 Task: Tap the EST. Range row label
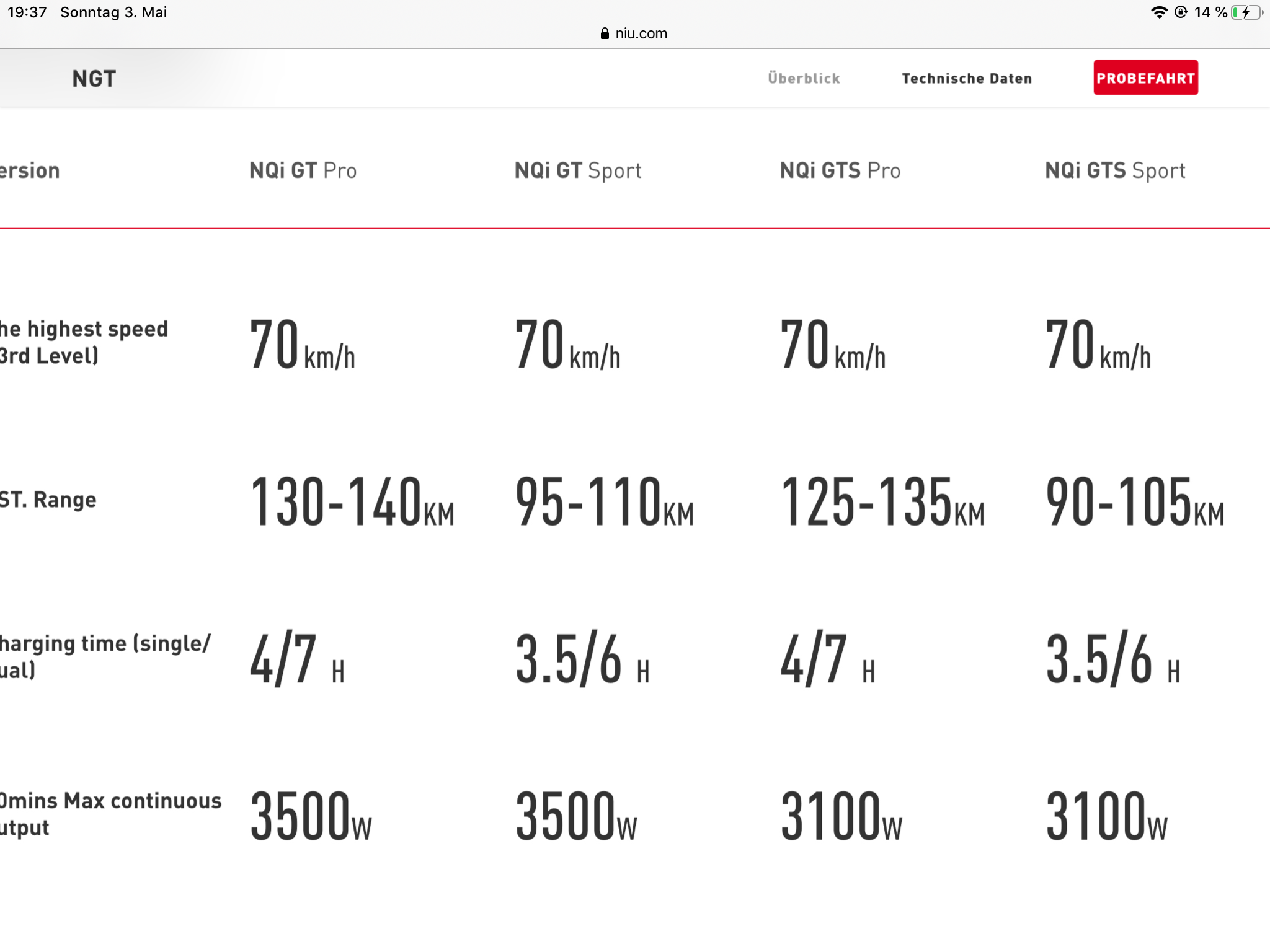(x=48, y=500)
